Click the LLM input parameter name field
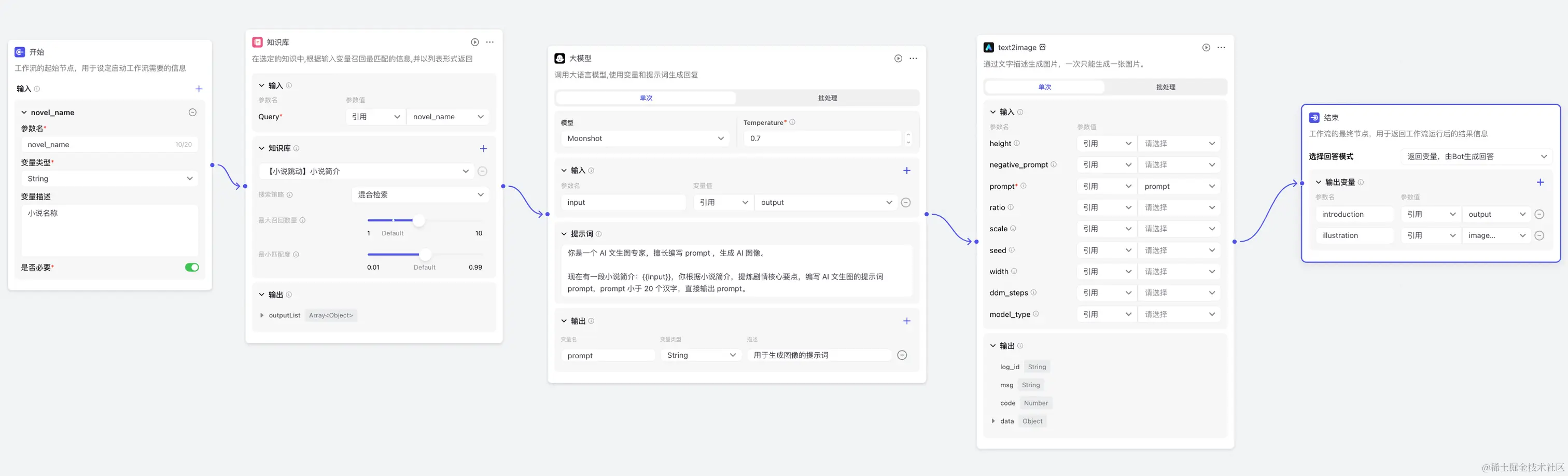The width and height of the screenshot is (1568, 476). 623,203
